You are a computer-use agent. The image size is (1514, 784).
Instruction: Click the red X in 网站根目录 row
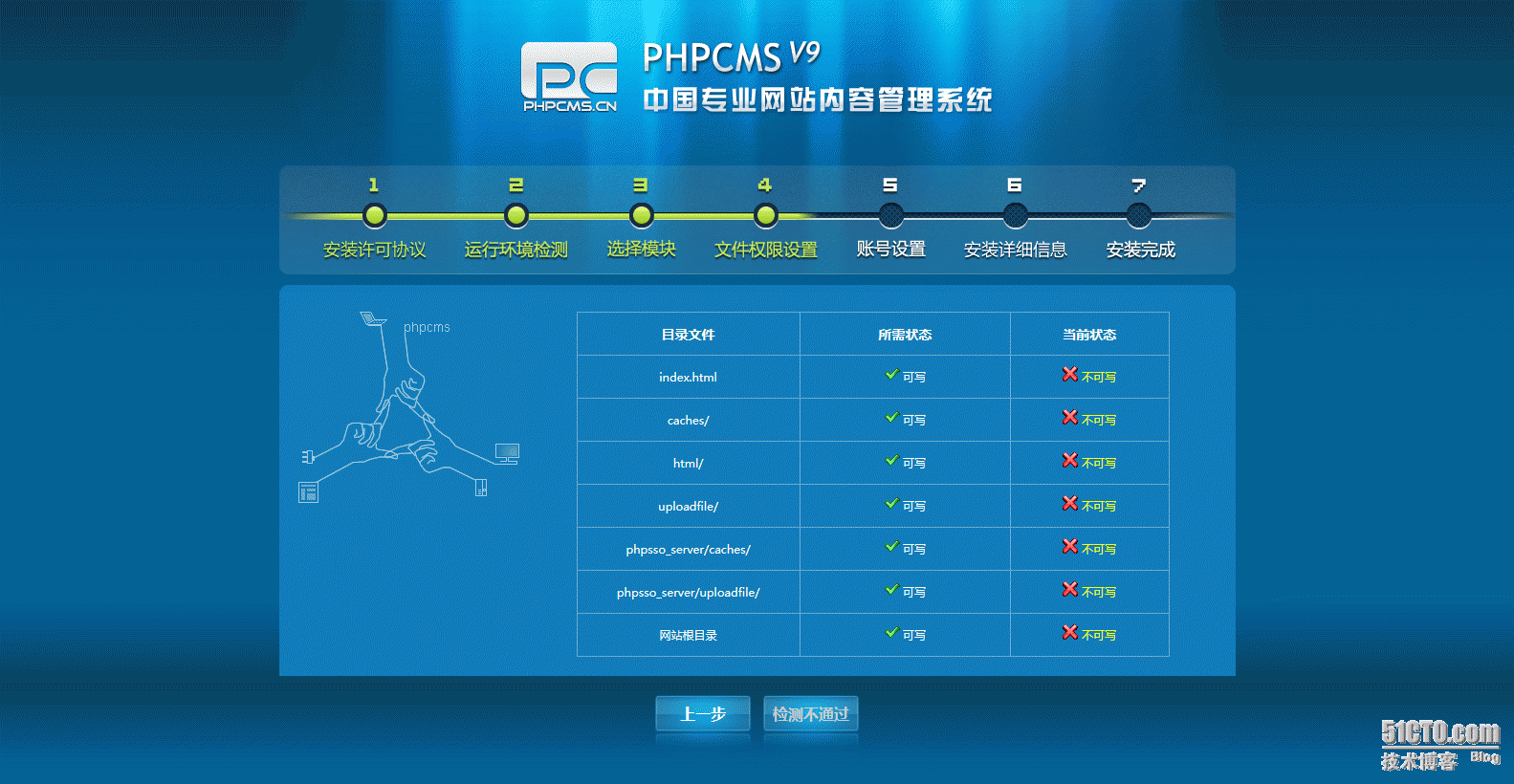1070,632
